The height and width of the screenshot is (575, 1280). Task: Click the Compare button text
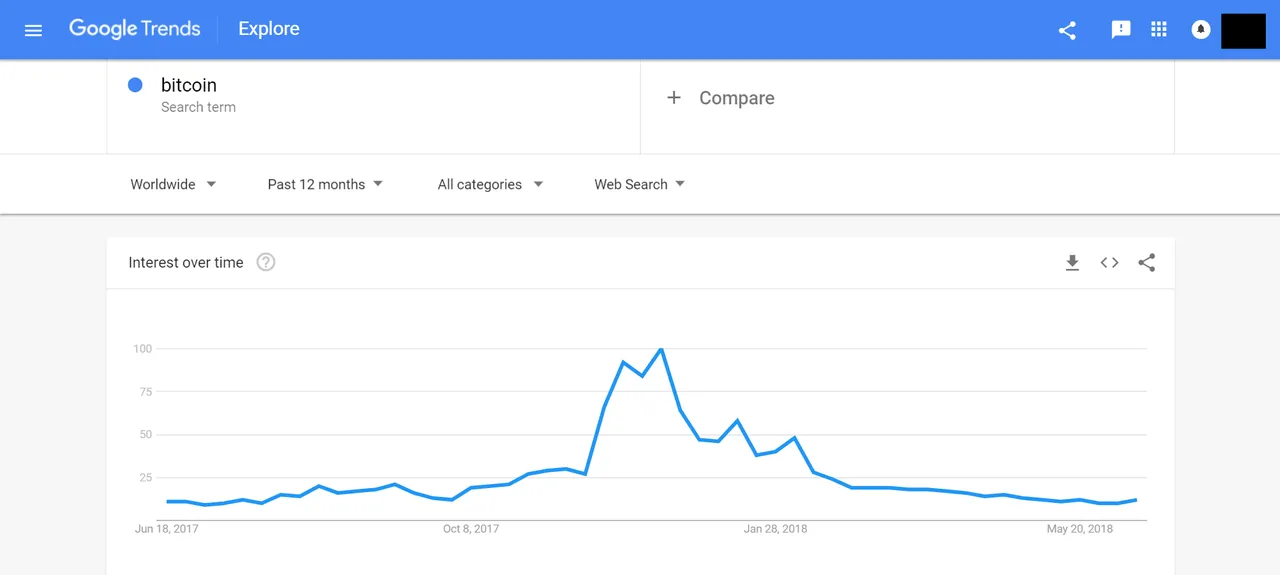[737, 98]
